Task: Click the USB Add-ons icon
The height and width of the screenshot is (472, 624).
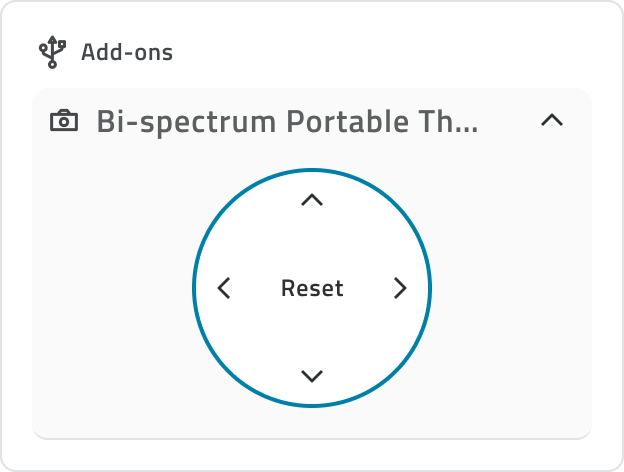Action: [x=52, y=52]
